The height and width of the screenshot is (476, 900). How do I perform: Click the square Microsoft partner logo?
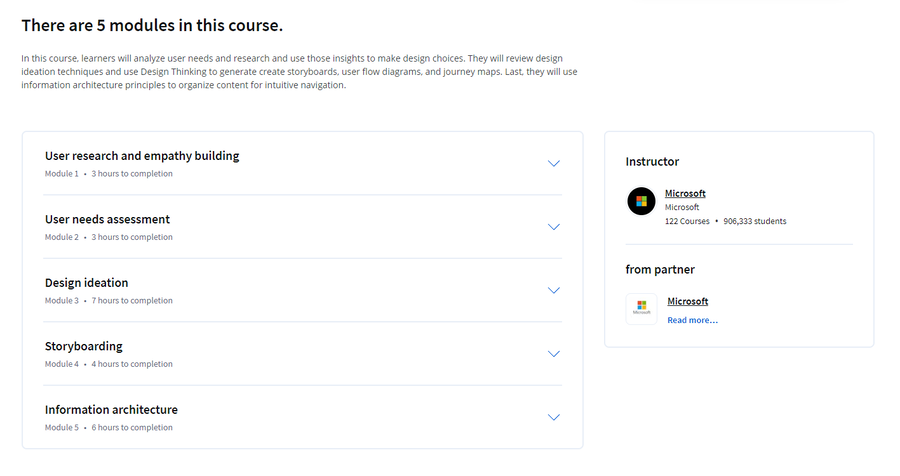click(x=641, y=309)
